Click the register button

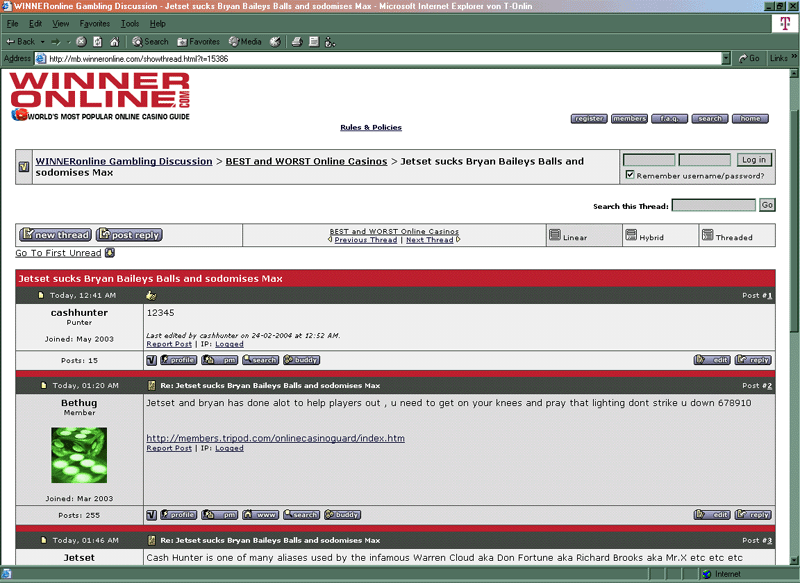point(589,119)
